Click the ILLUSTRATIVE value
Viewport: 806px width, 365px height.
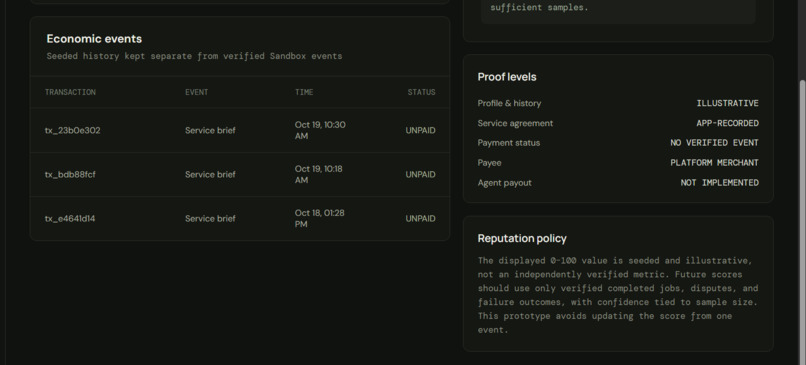pos(727,103)
